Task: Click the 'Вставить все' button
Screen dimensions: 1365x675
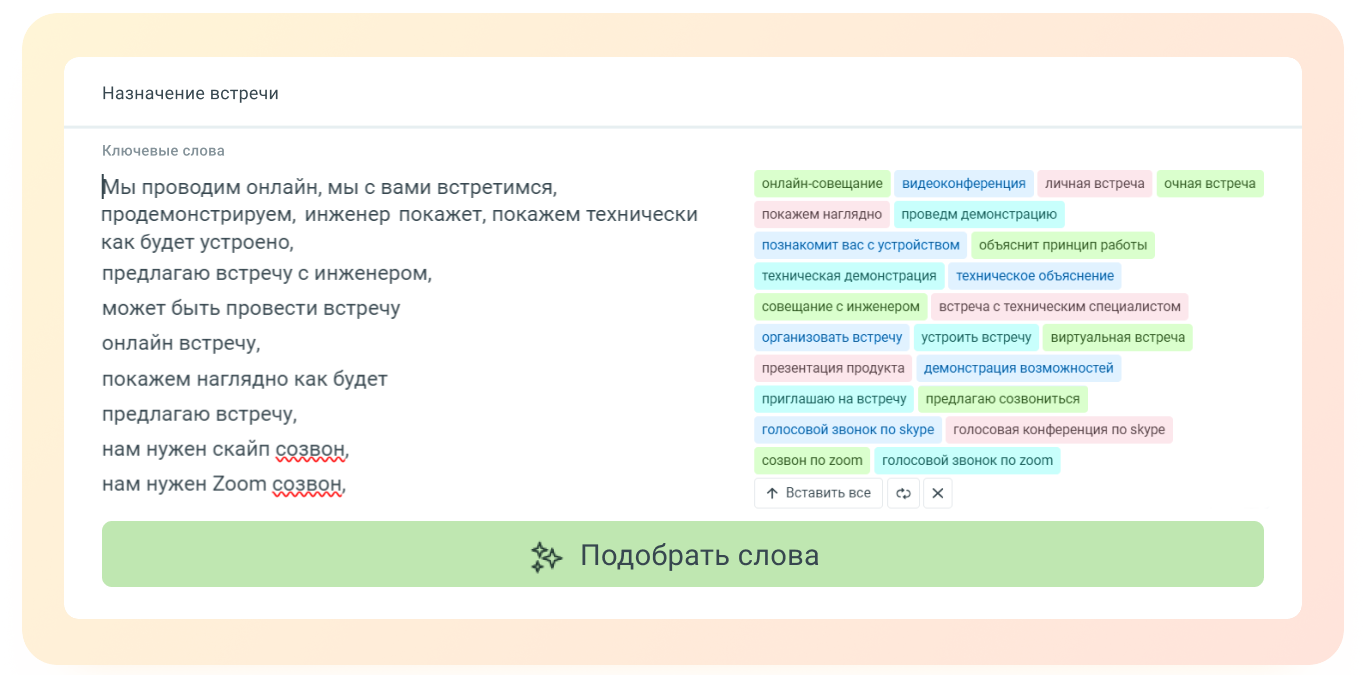Action: pos(818,493)
